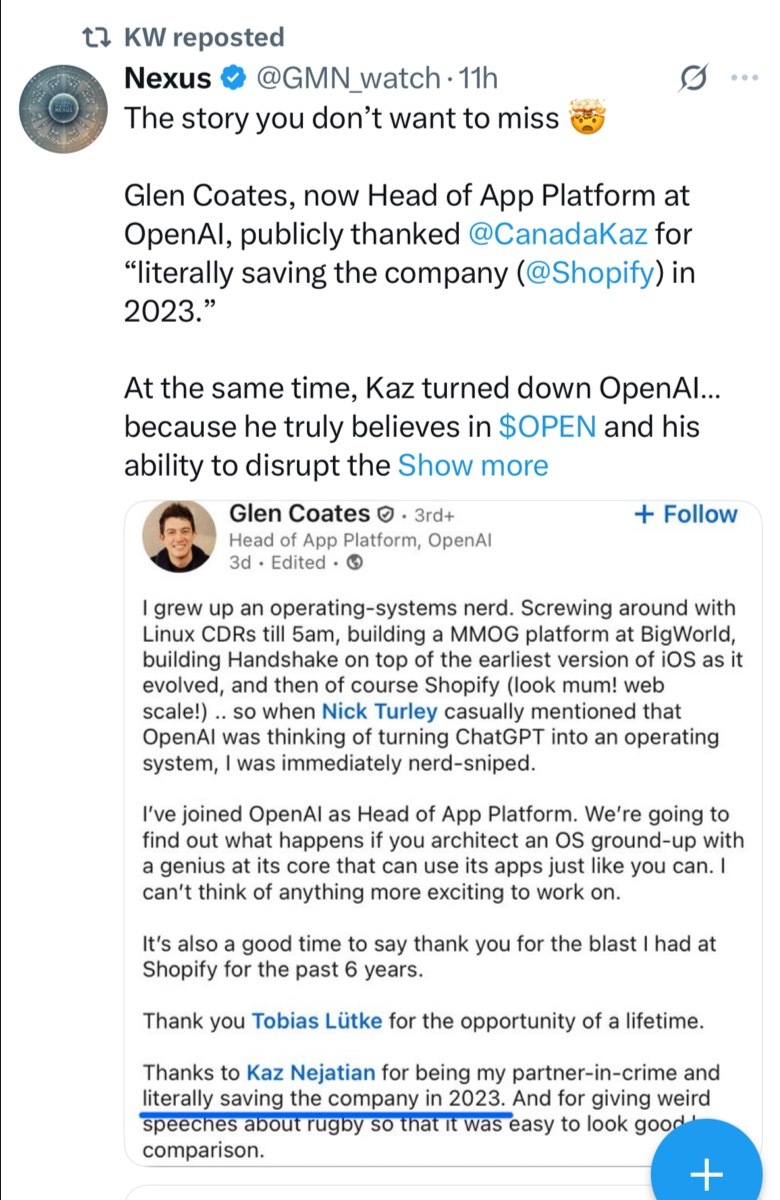This screenshot has height=1200, width=780.
Task: Tap the globe visibility icon after Edited
Action: [352, 562]
